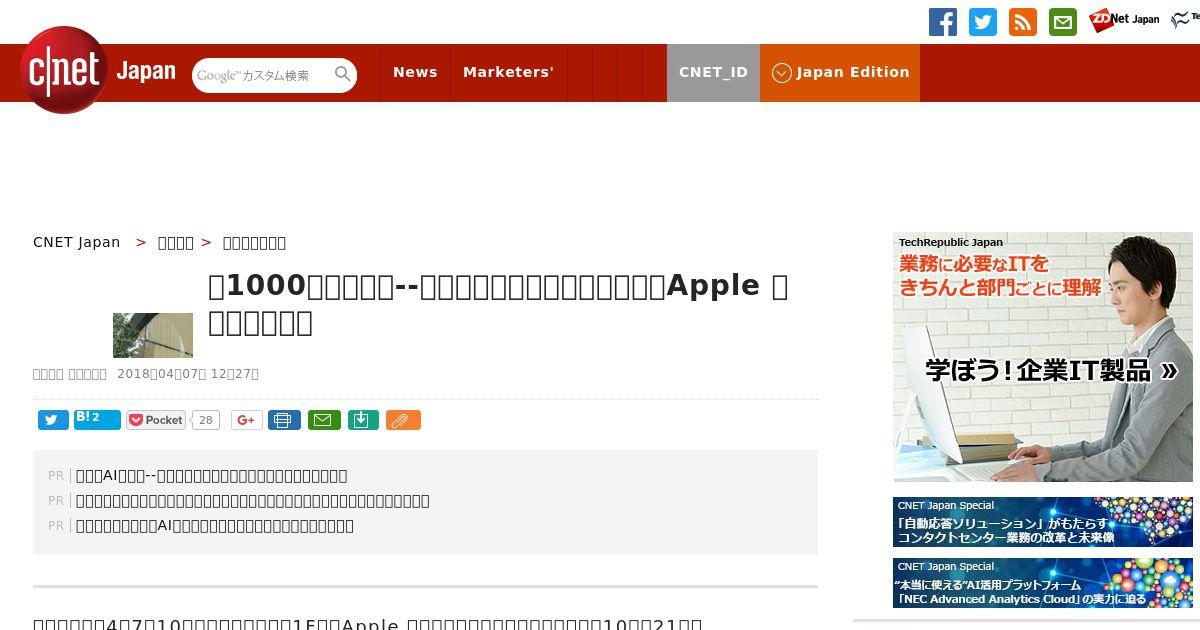Save article to Pocket
Screen dimensions: 1200x630
click(156, 420)
